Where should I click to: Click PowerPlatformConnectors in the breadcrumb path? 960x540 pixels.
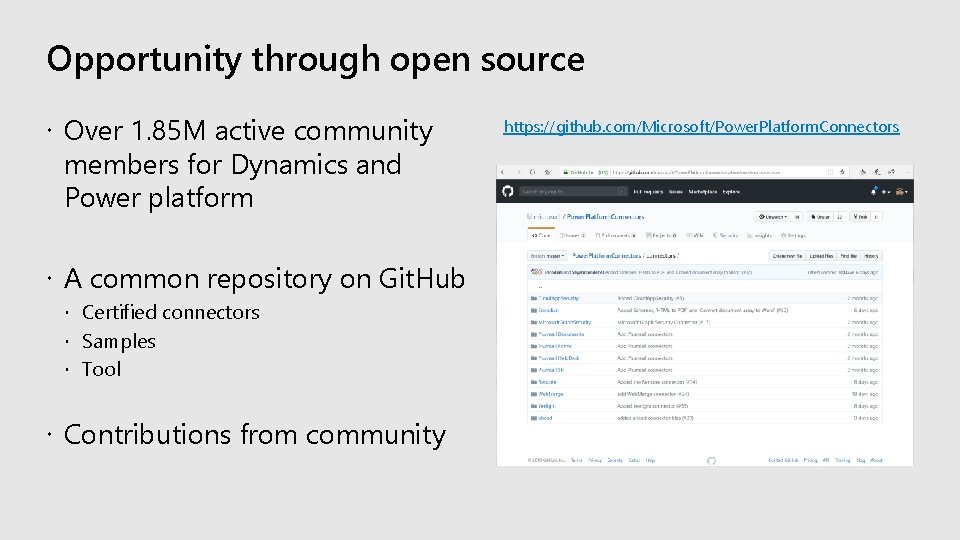[x=607, y=256]
